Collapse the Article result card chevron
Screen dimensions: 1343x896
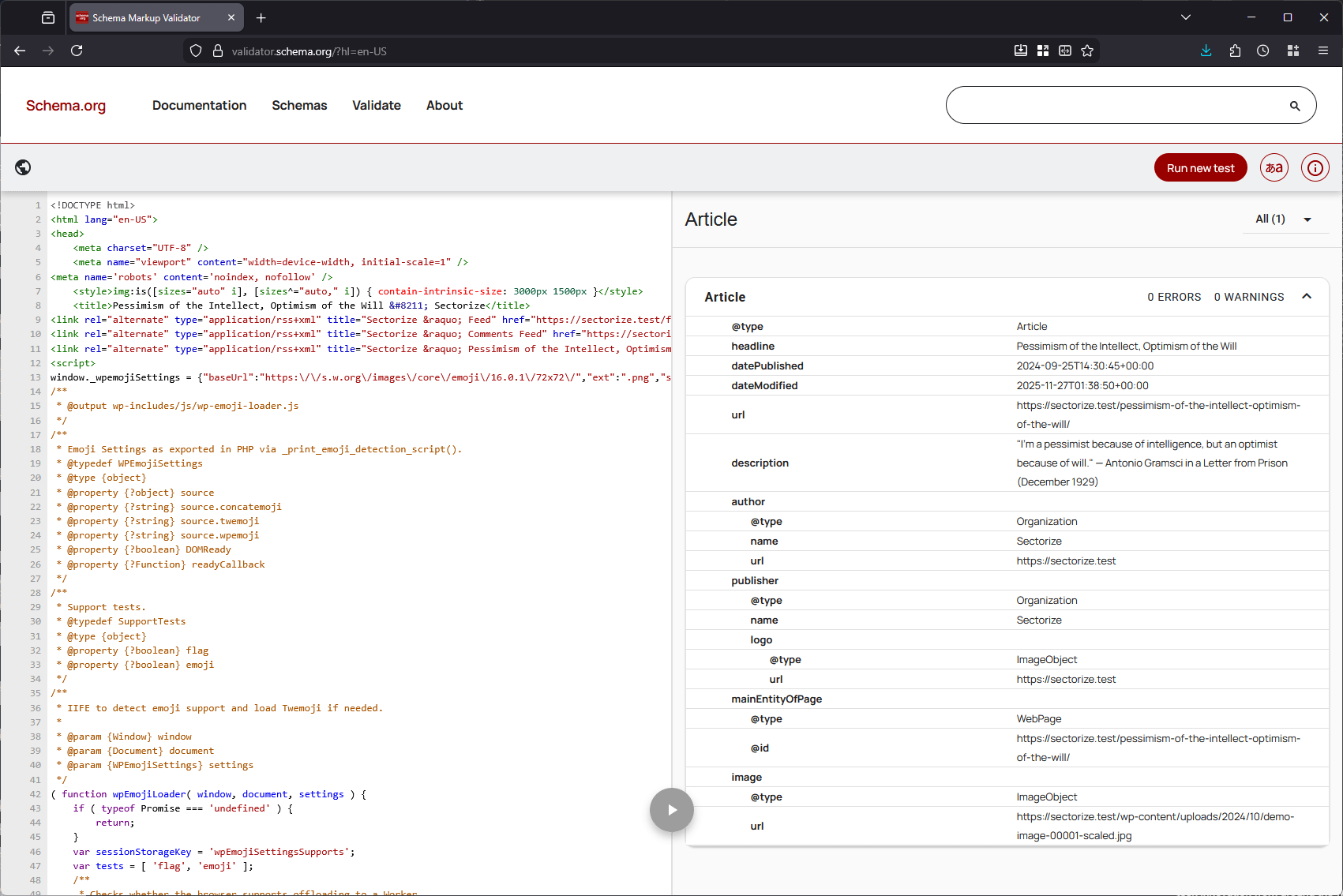tap(1307, 297)
